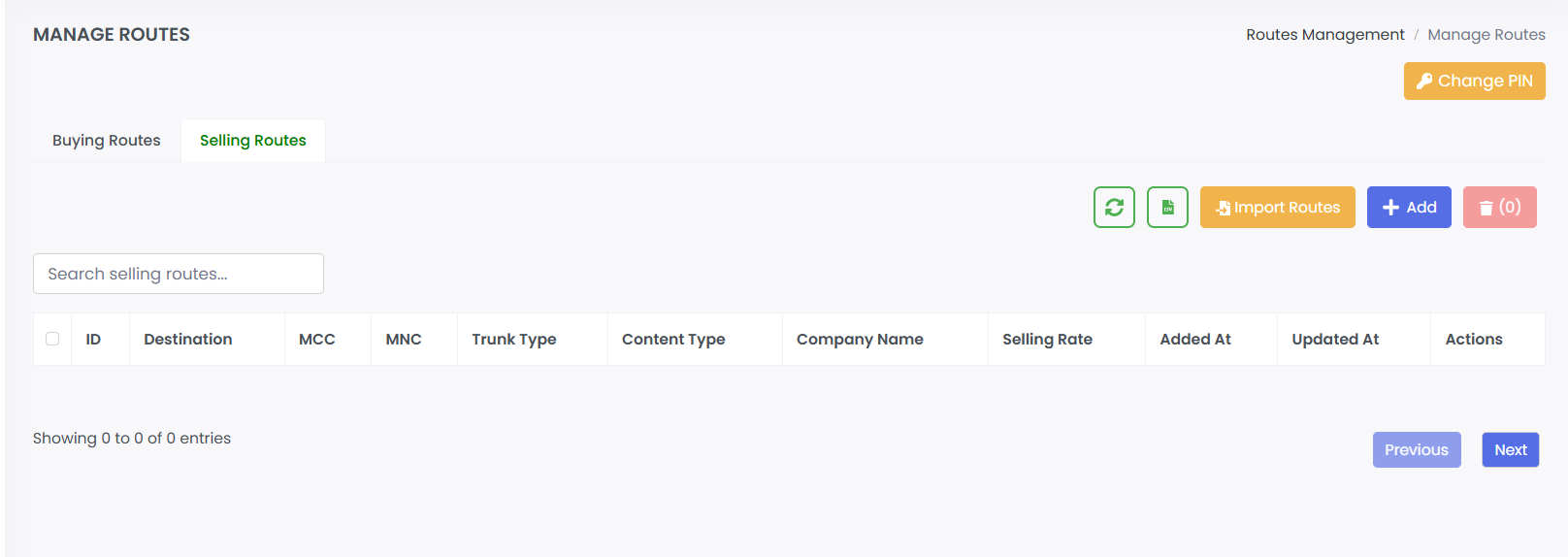Sort by Updated At column header
The height and width of the screenshot is (557, 1568).
click(x=1335, y=340)
